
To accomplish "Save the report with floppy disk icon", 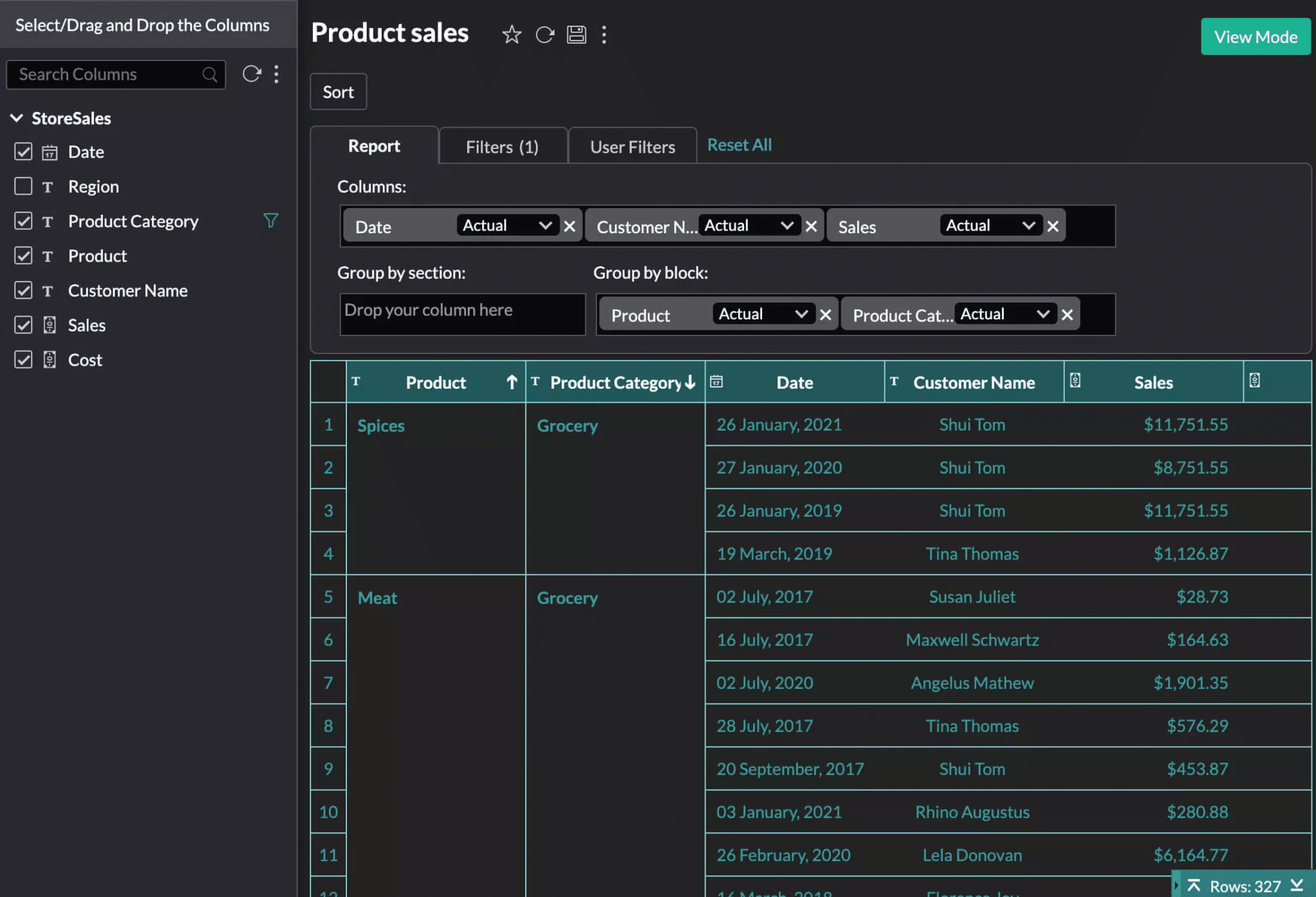I will pos(576,34).
